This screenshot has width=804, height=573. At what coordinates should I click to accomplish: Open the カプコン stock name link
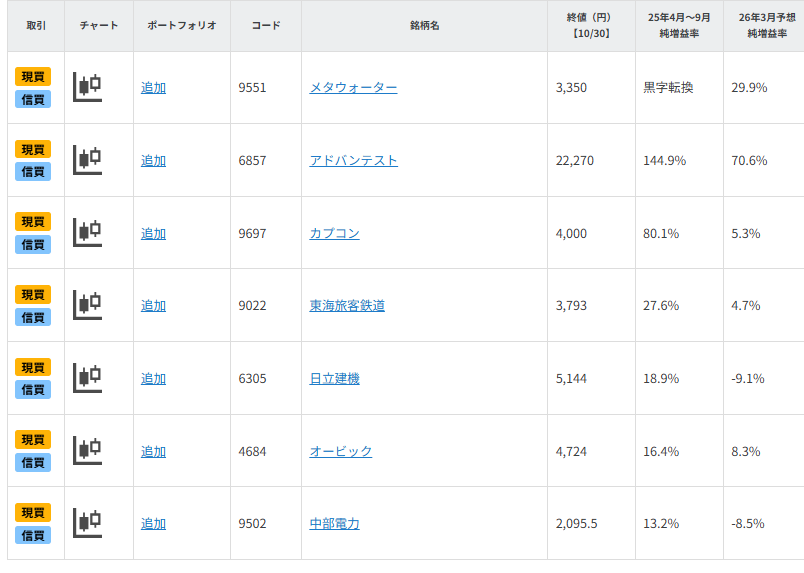334,234
